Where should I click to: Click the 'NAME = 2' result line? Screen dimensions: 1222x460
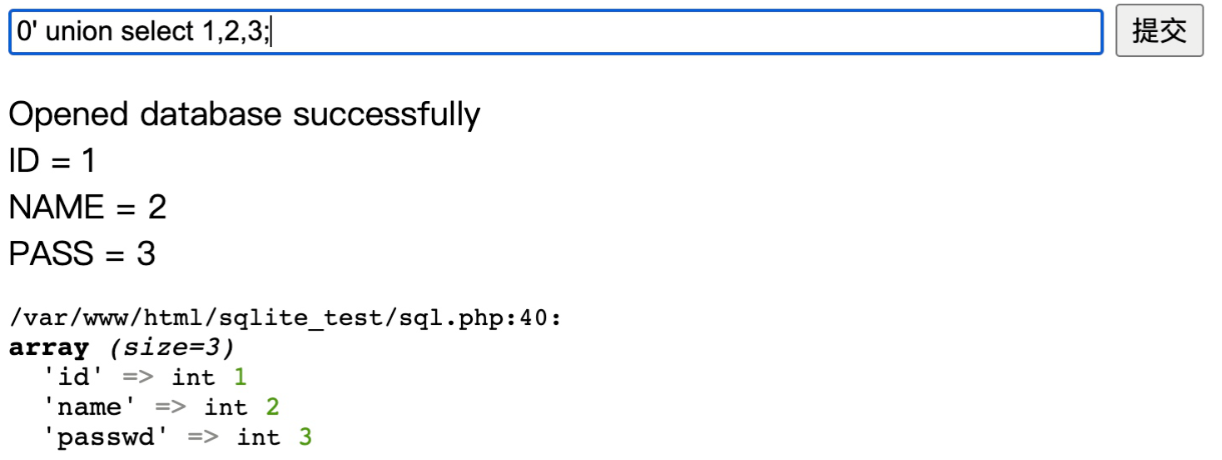tap(87, 207)
